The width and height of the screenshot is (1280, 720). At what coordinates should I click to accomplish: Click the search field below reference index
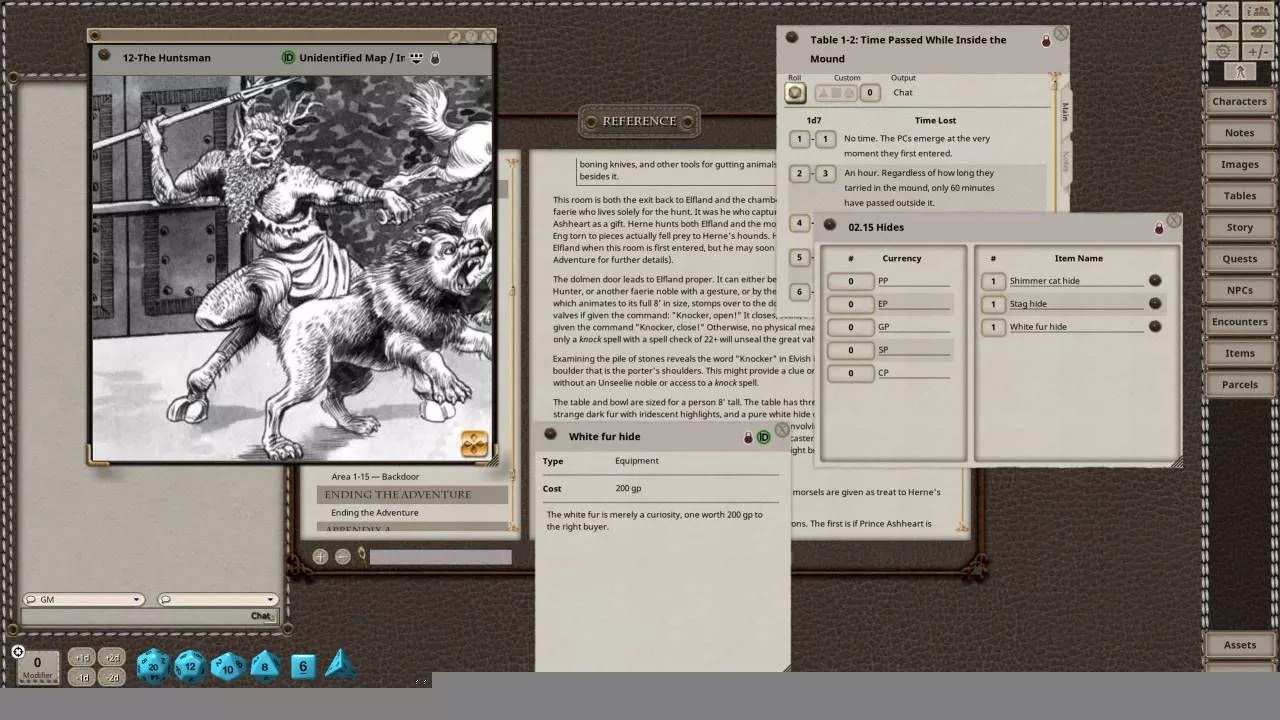pyautogui.click(x=440, y=557)
